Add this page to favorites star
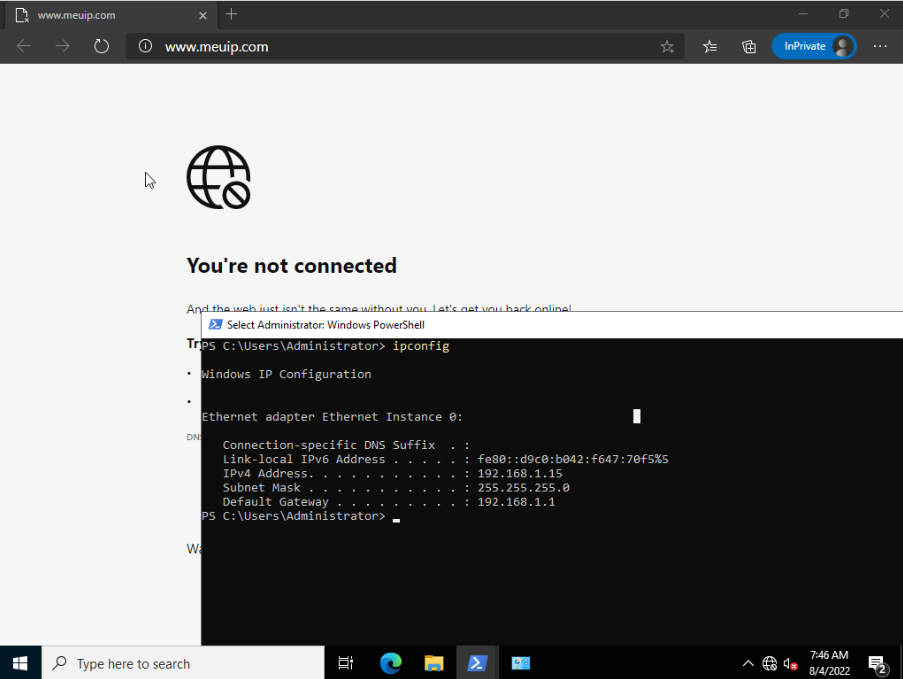The width and height of the screenshot is (903, 679). [x=667, y=47]
